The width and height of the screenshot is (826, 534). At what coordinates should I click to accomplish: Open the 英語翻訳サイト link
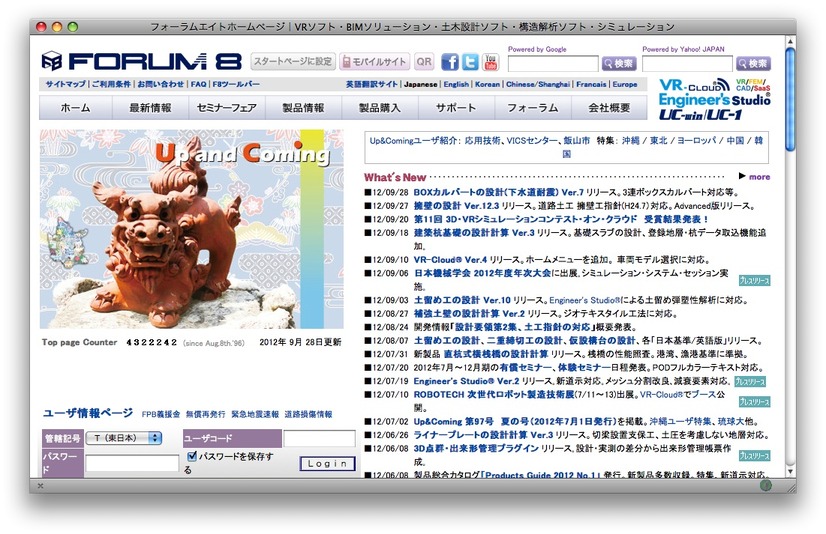pos(372,84)
